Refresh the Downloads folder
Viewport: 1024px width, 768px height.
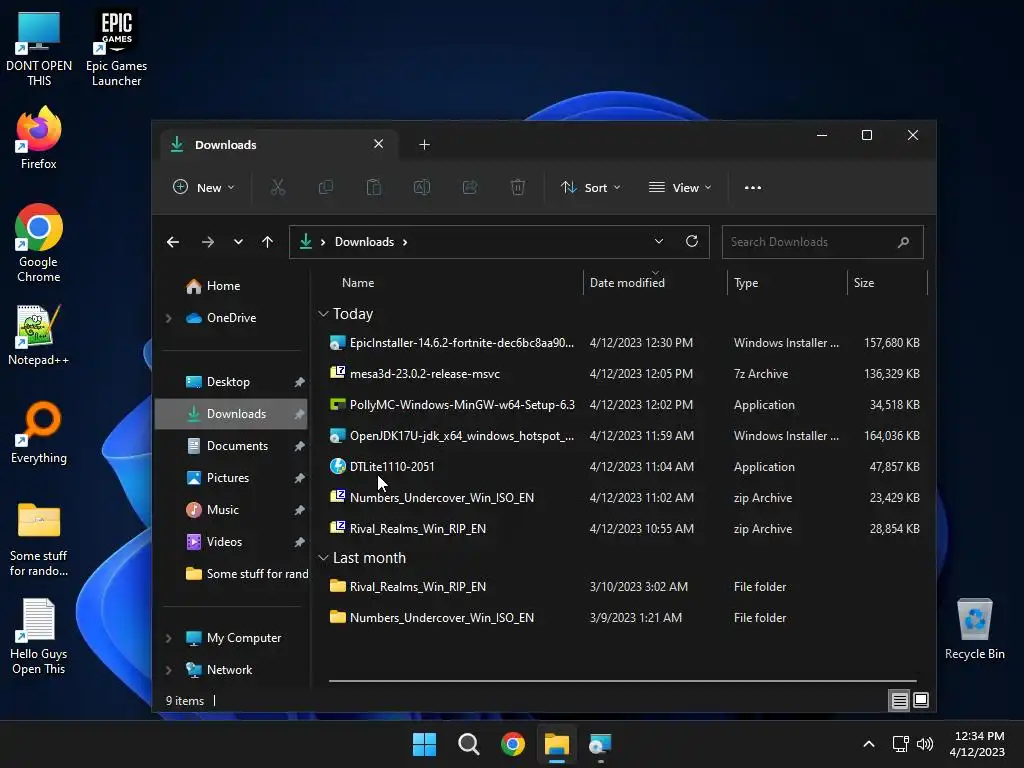click(x=692, y=242)
